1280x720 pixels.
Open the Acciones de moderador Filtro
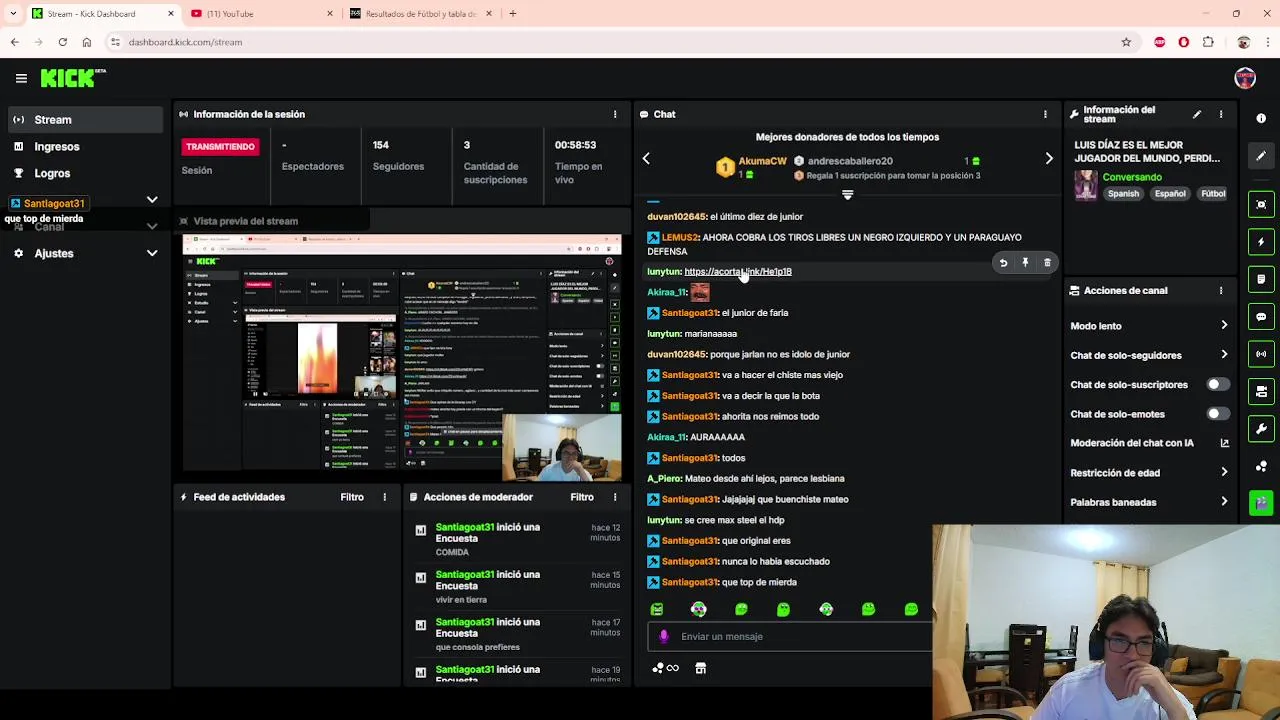(x=582, y=497)
